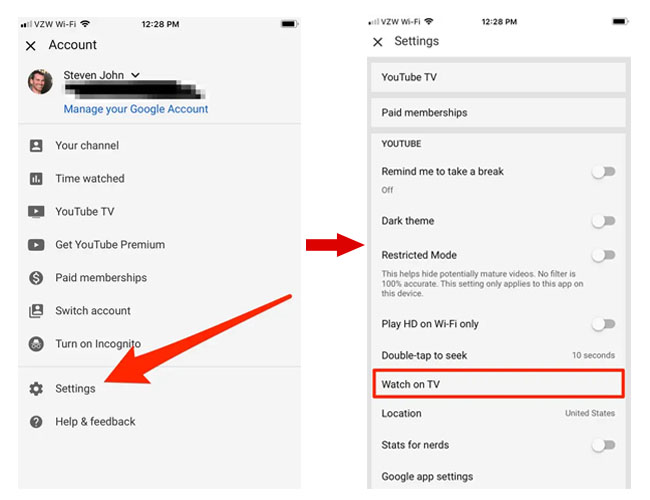Enable the Dark theme switch
Screen dimensions: 650x500
click(602, 221)
